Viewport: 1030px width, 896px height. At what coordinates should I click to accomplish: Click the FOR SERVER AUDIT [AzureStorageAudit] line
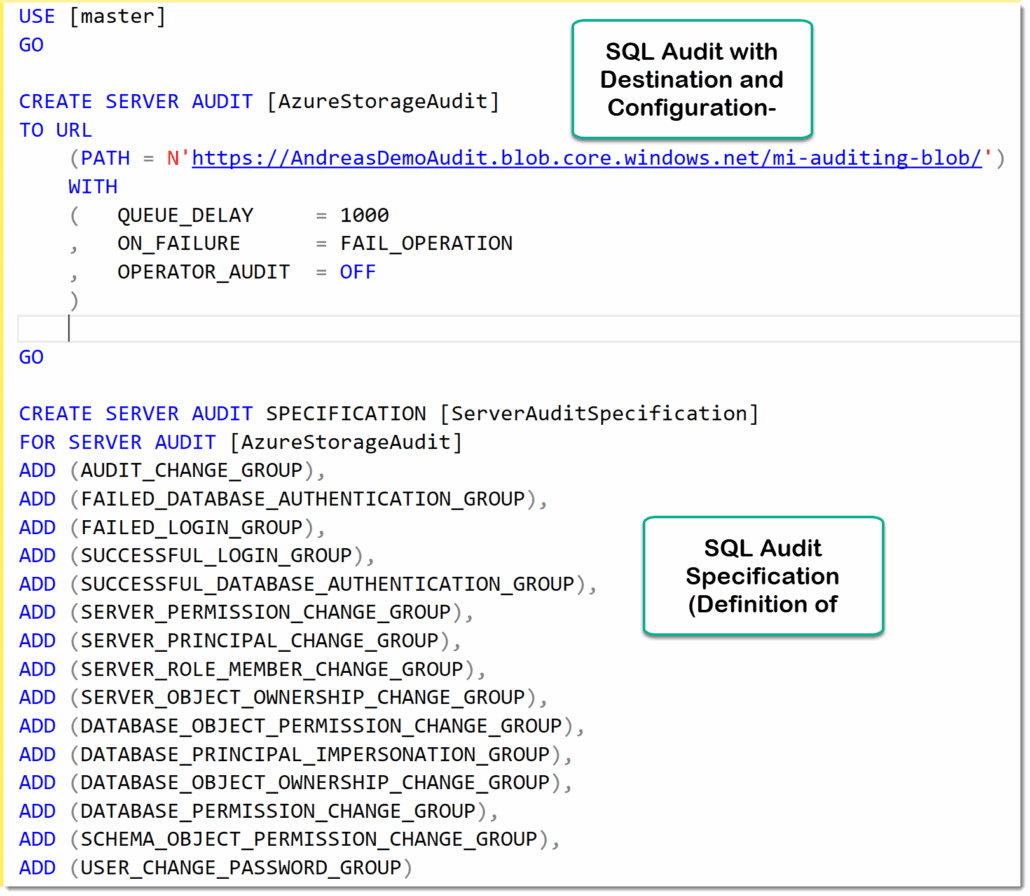(x=240, y=442)
